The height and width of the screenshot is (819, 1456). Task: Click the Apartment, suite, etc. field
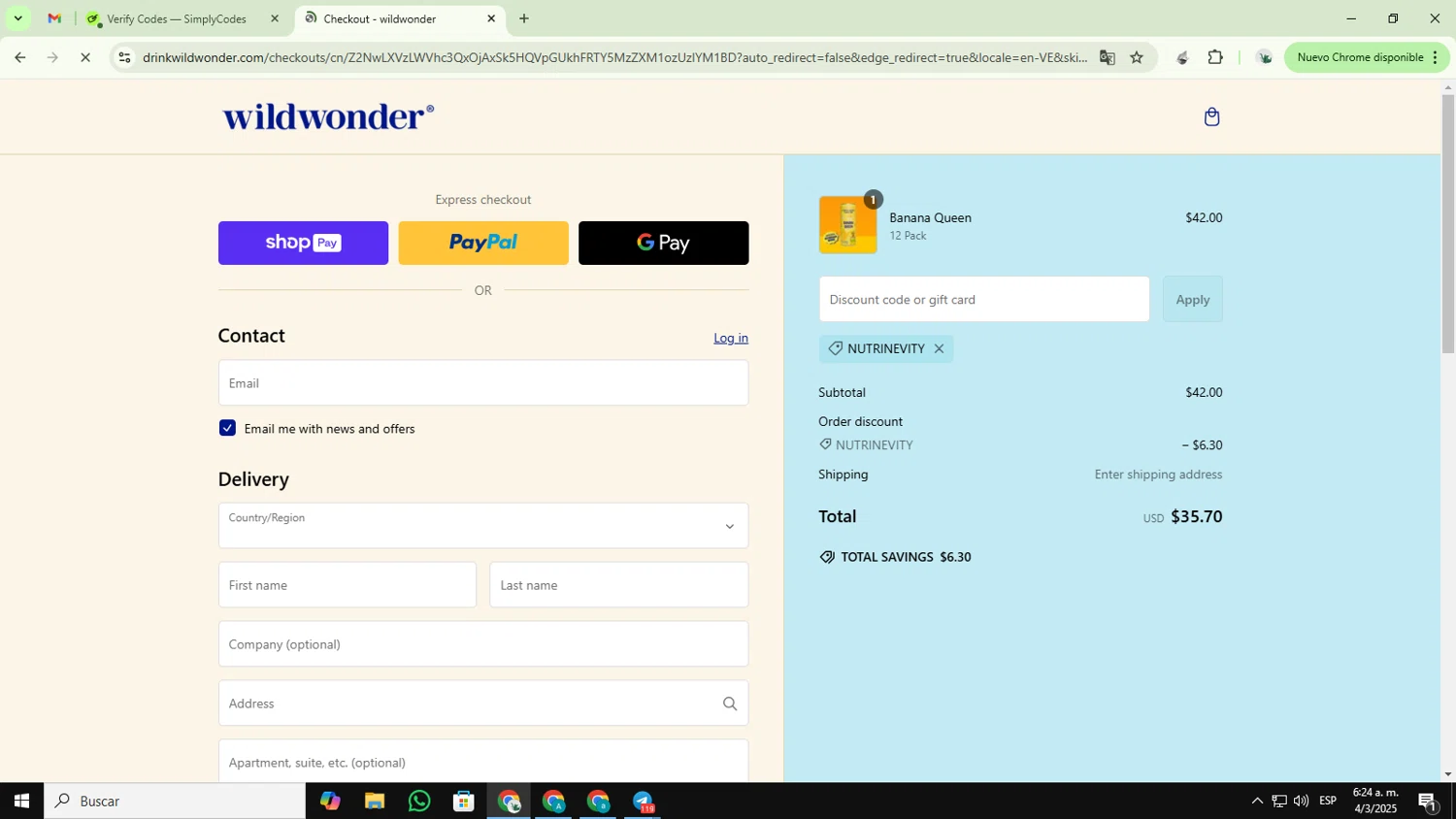click(x=483, y=762)
